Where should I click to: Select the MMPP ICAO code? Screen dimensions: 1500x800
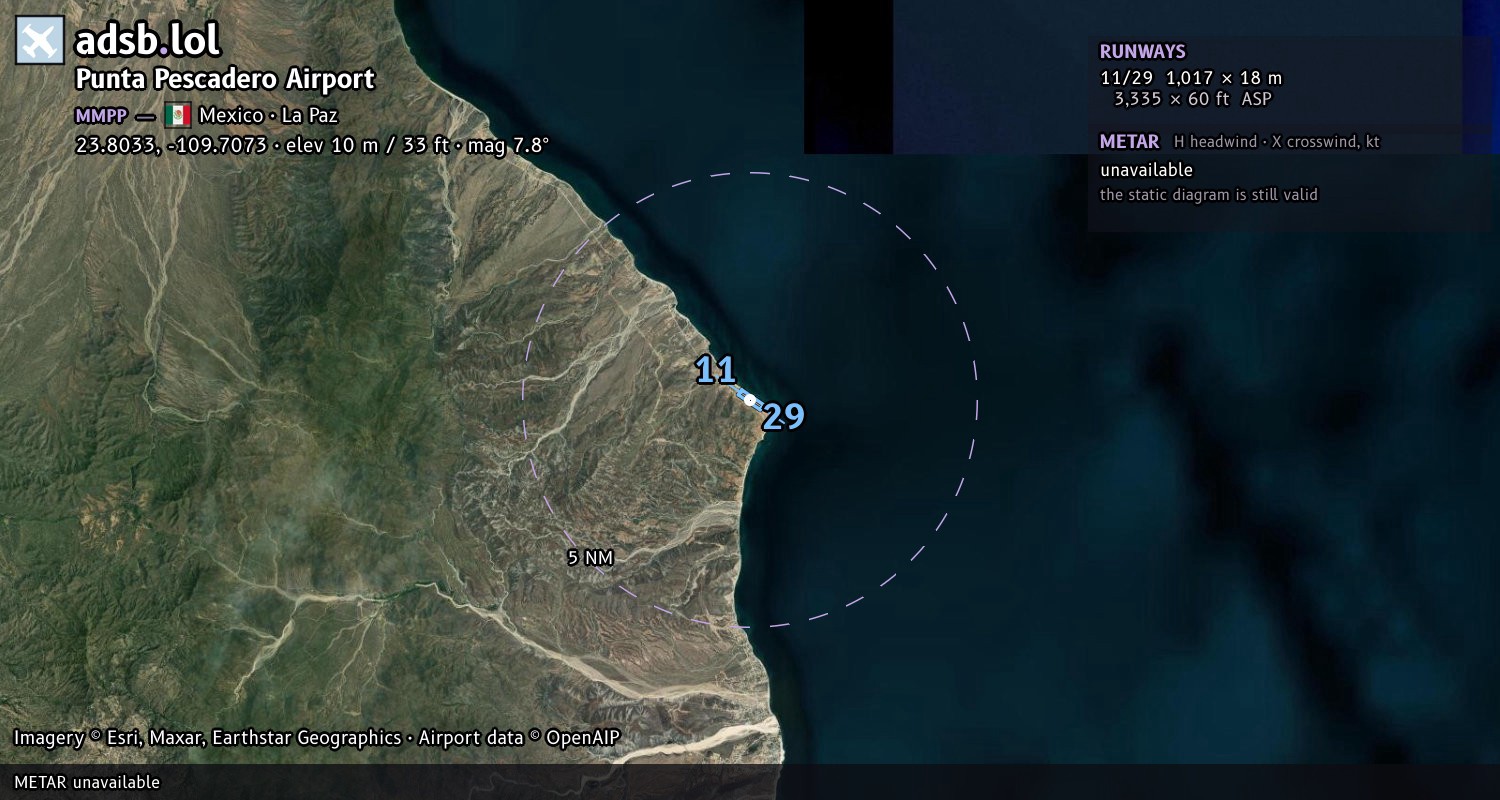click(101, 115)
